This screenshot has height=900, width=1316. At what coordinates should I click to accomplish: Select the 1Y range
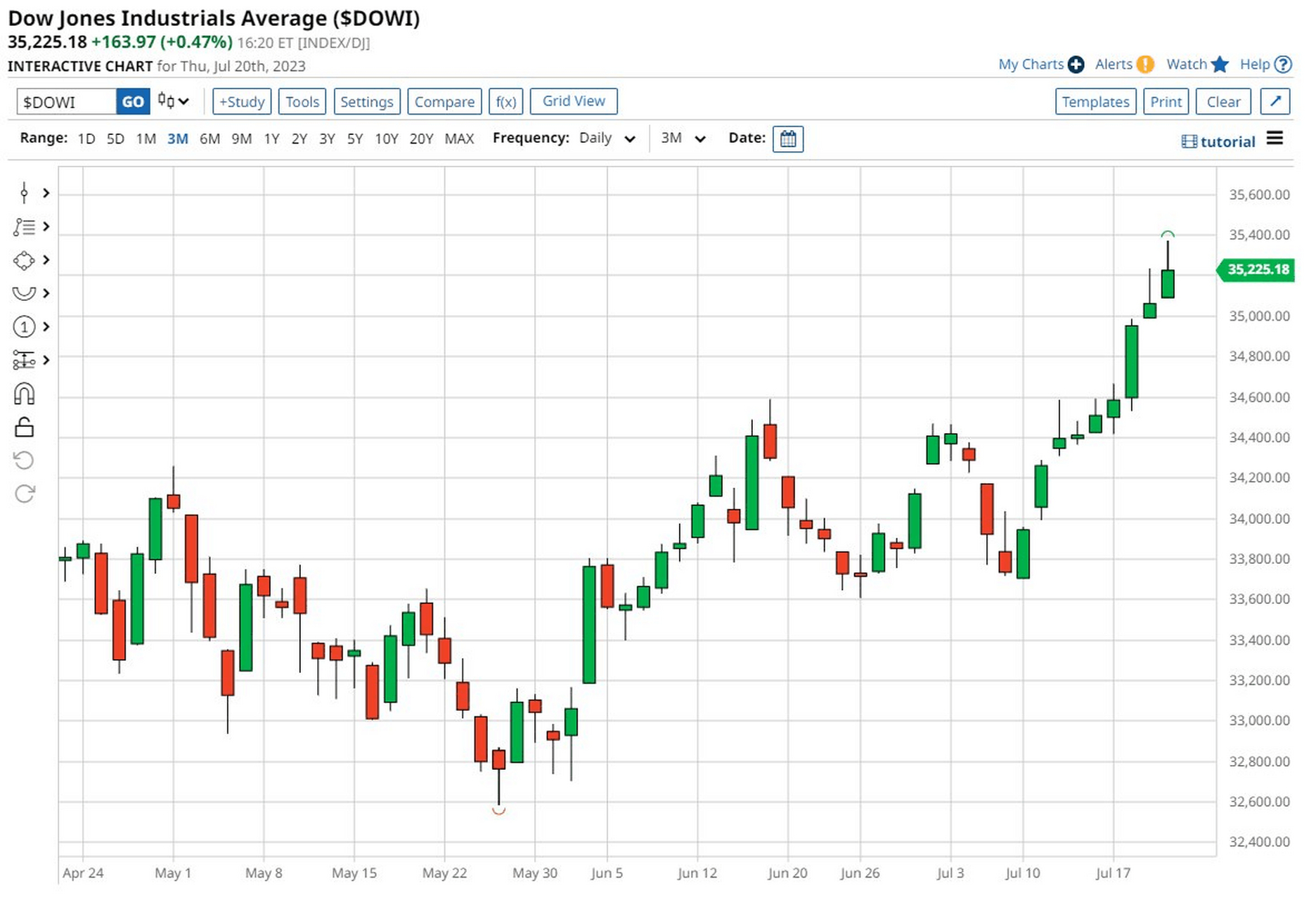click(271, 139)
